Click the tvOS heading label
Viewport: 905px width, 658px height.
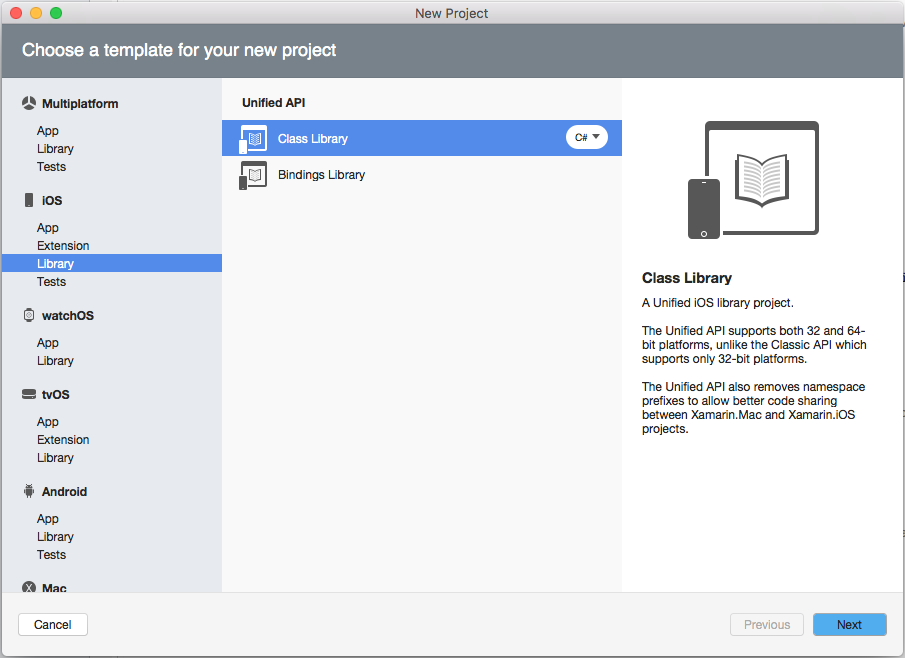pos(55,394)
